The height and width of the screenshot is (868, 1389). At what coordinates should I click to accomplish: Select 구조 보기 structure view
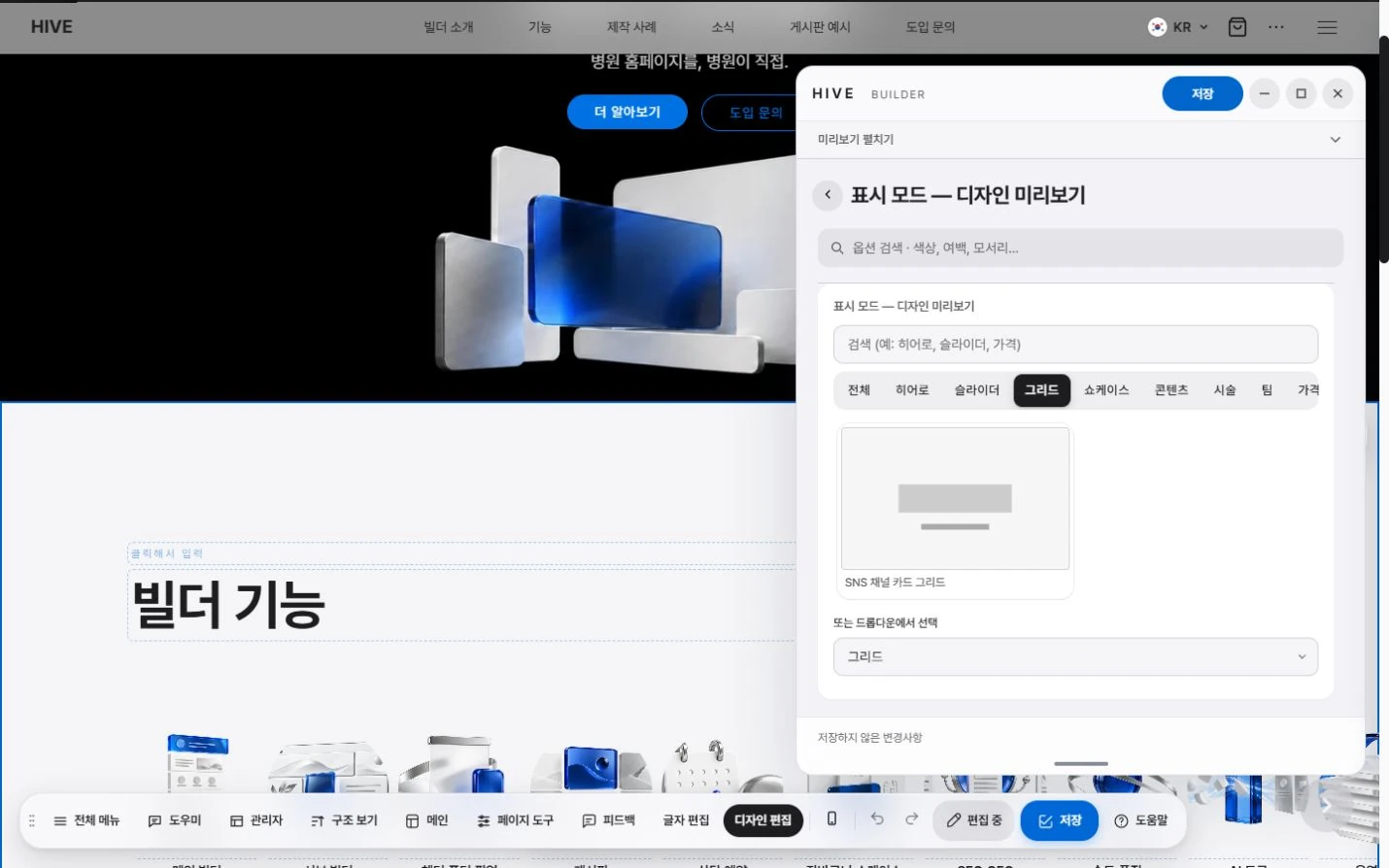pyautogui.click(x=344, y=820)
